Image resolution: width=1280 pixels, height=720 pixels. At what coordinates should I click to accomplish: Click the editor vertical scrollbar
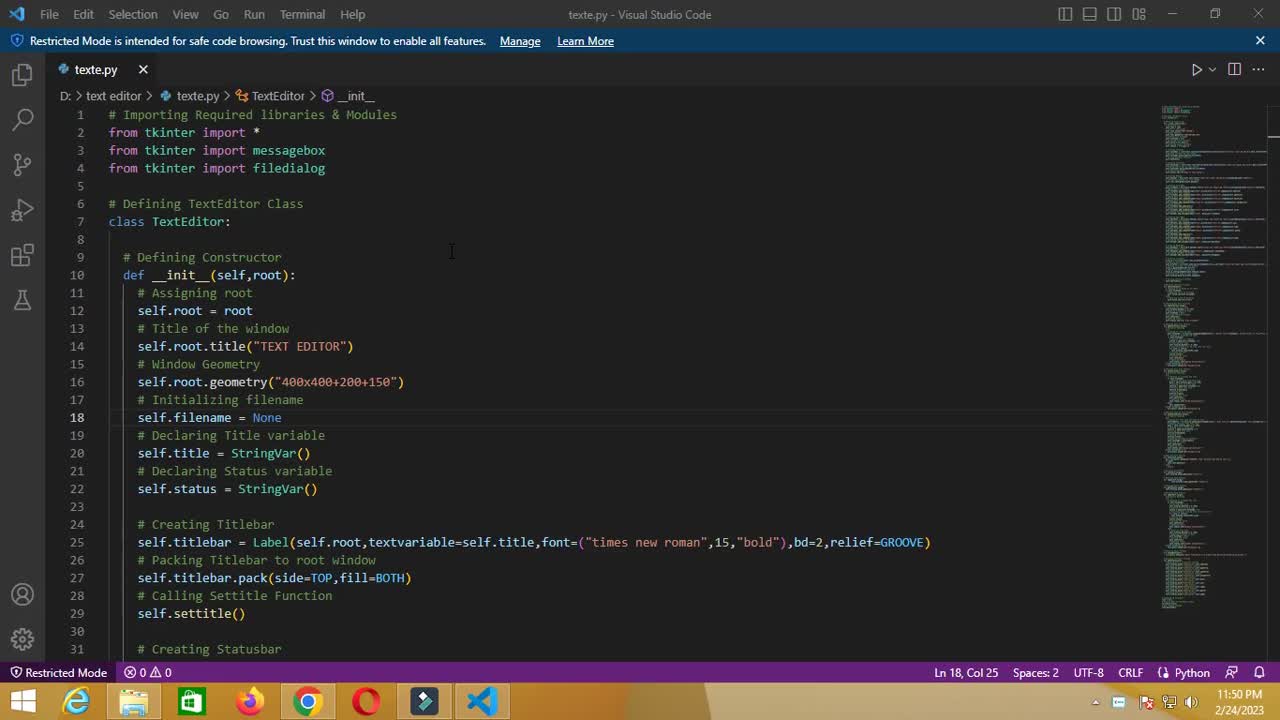pyautogui.click(x=1273, y=383)
